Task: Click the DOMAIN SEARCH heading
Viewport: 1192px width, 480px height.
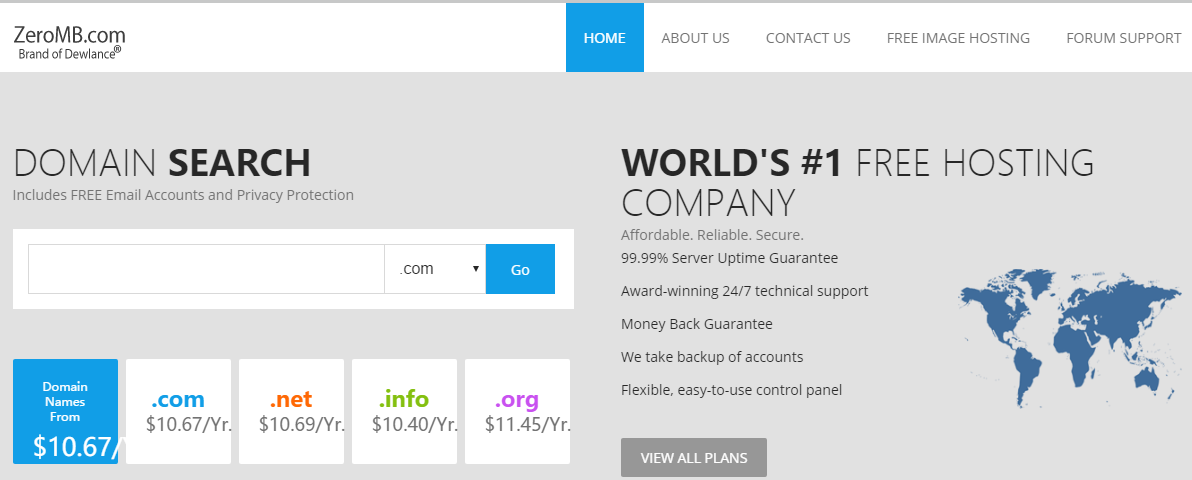Action: click(x=161, y=162)
